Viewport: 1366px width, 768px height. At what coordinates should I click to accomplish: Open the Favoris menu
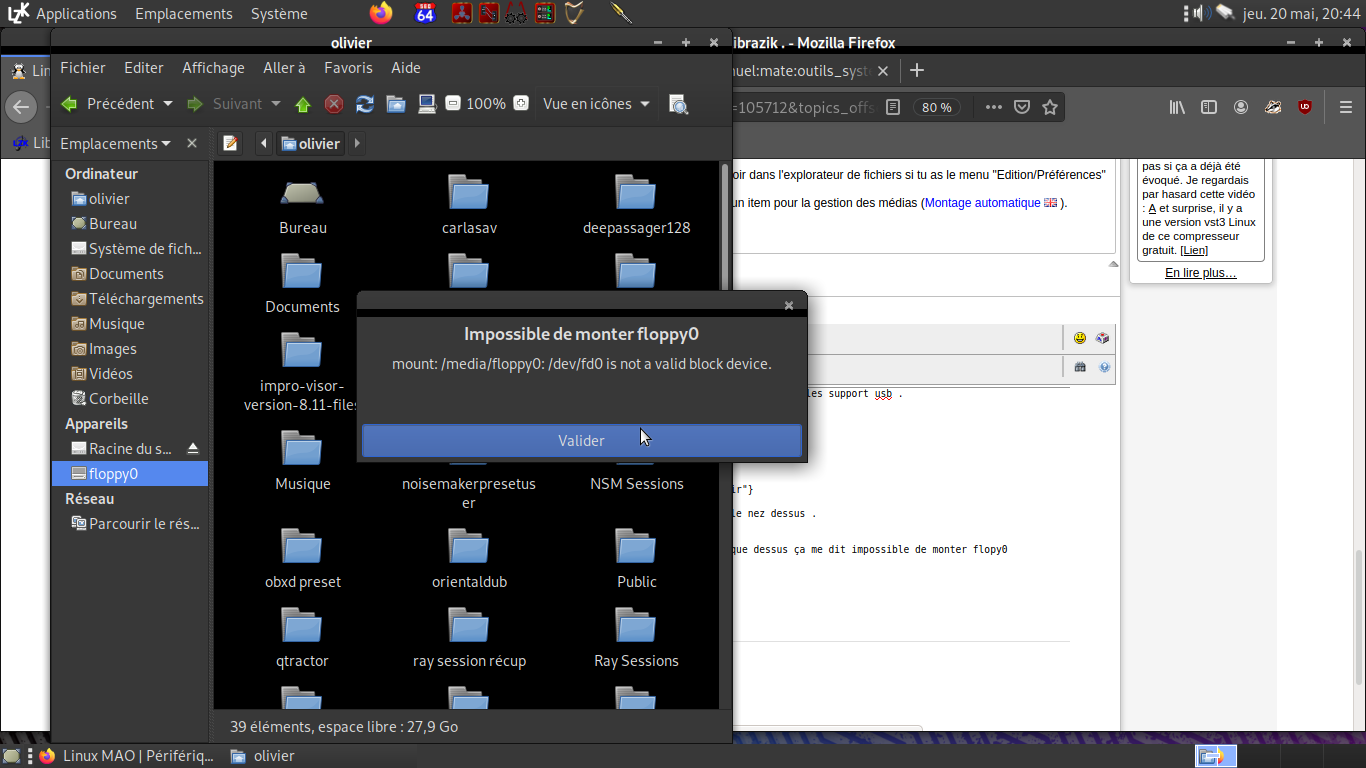348,68
